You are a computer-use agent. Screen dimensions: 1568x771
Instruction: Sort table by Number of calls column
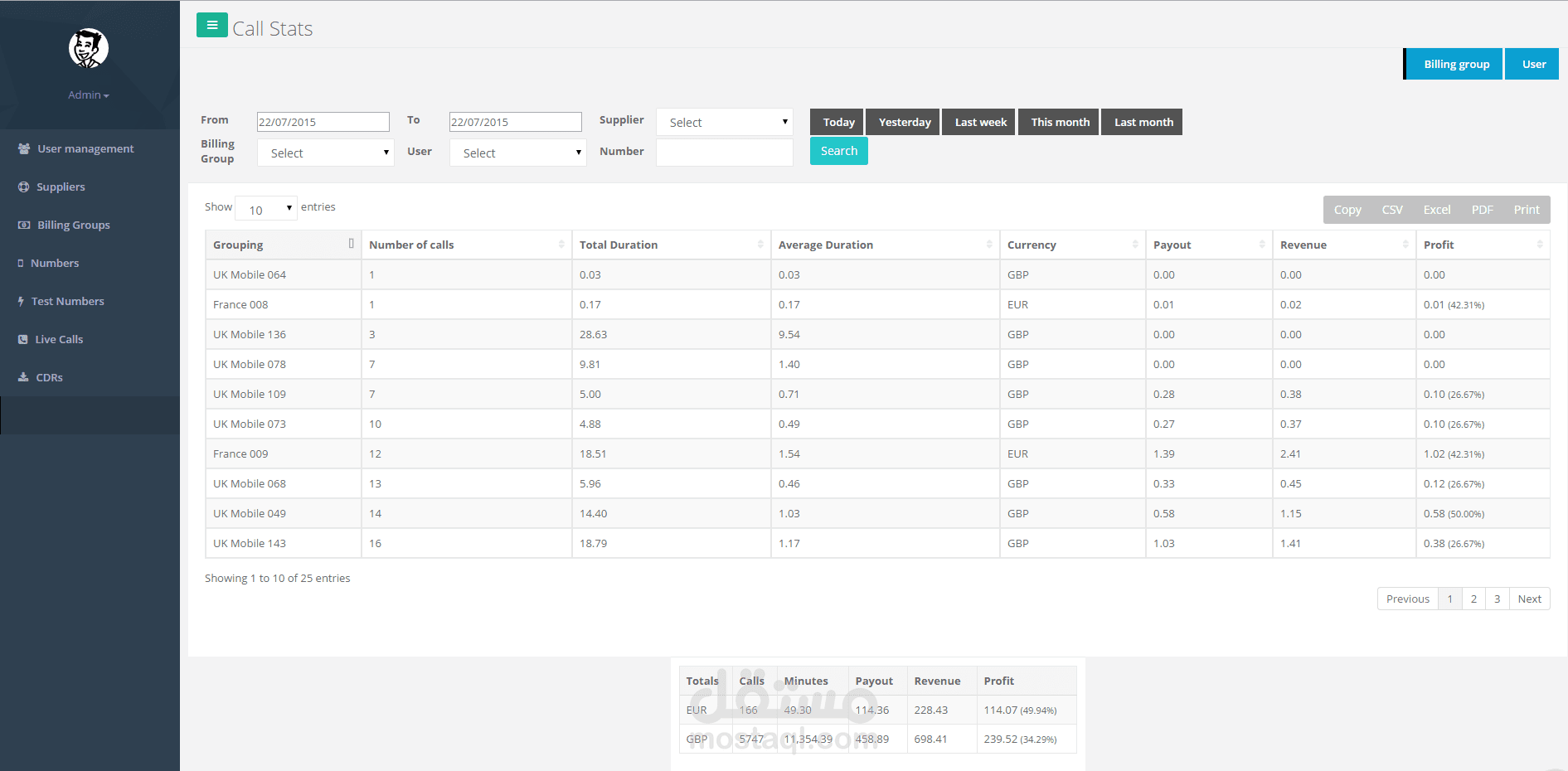point(467,245)
